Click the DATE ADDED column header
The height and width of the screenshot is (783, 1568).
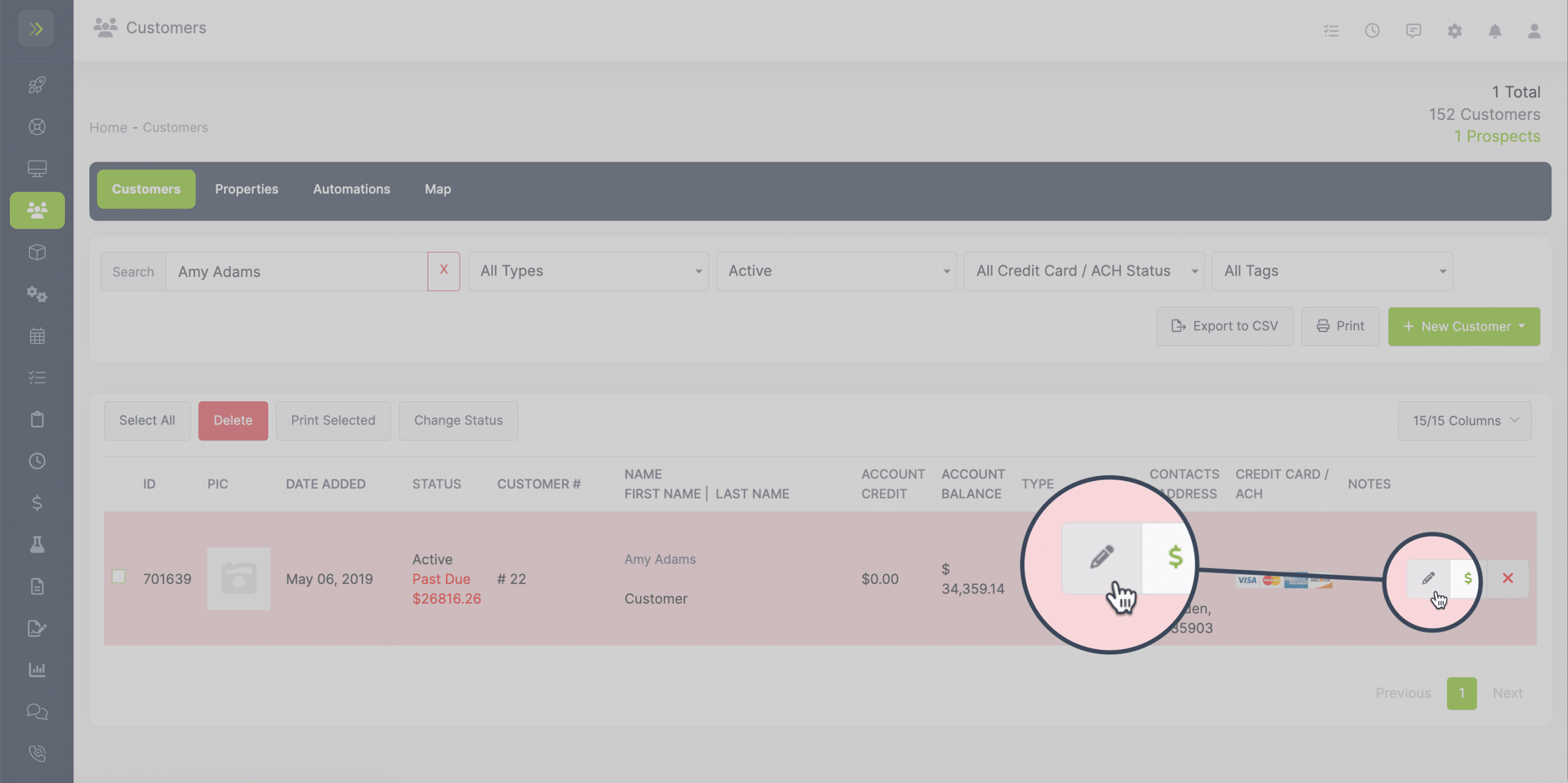(x=326, y=484)
